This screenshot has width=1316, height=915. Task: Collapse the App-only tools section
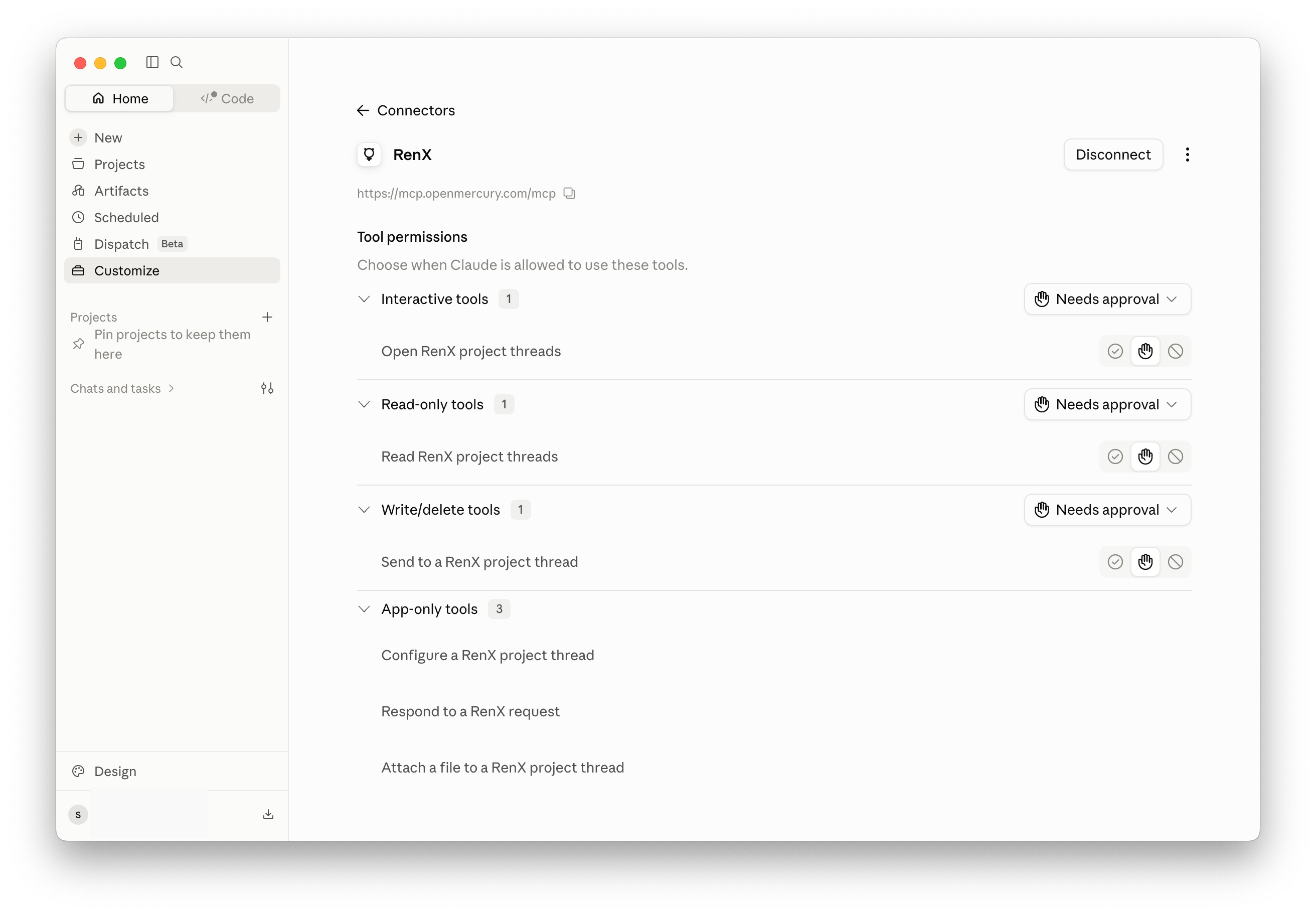click(x=364, y=609)
